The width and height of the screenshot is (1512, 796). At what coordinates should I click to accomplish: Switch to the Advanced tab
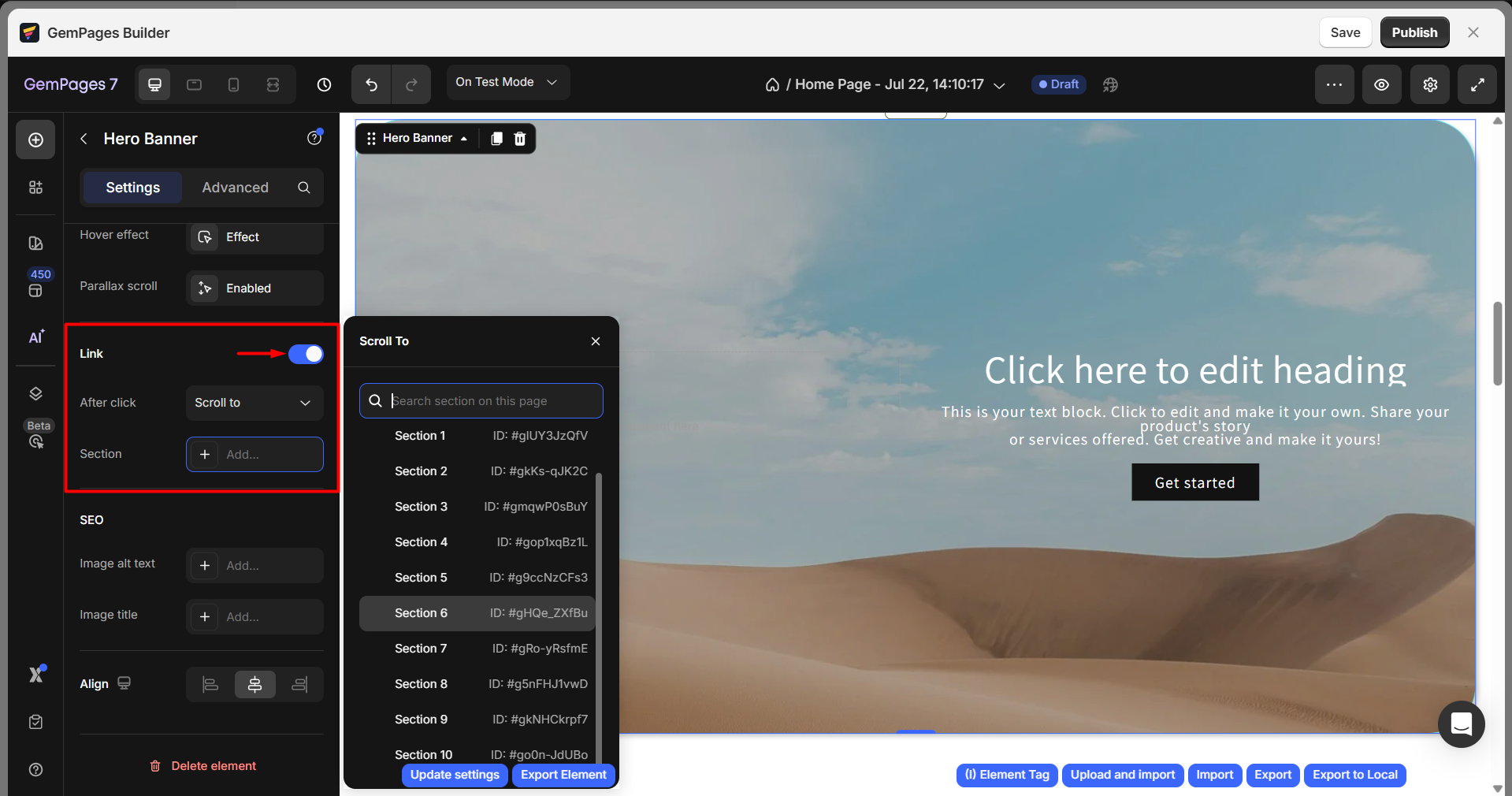click(235, 188)
